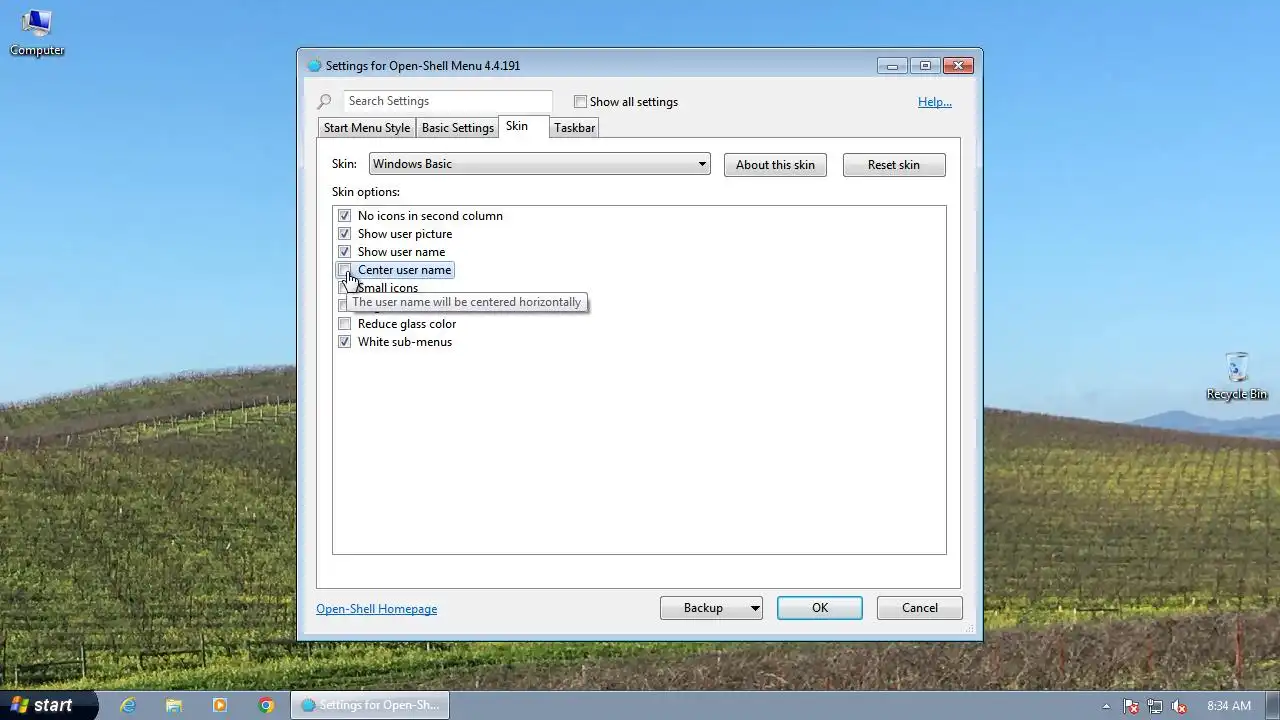Toggle Show all settings checkbox
Image resolution: width=1280 pixels, height=720 pixels.
[x=580, y=102]
